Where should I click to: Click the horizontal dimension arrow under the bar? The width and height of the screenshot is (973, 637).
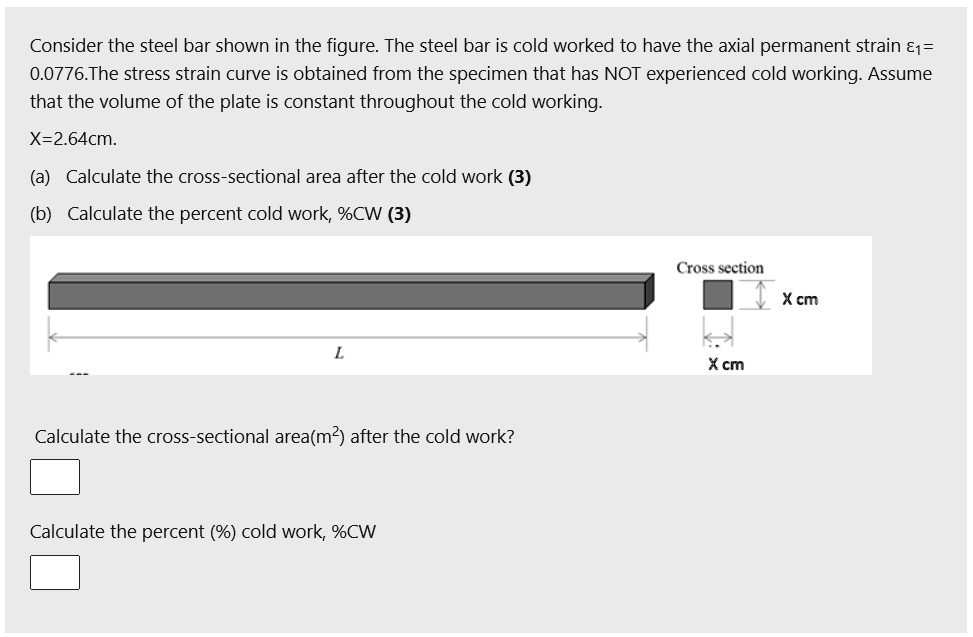(x=348, y=336)
